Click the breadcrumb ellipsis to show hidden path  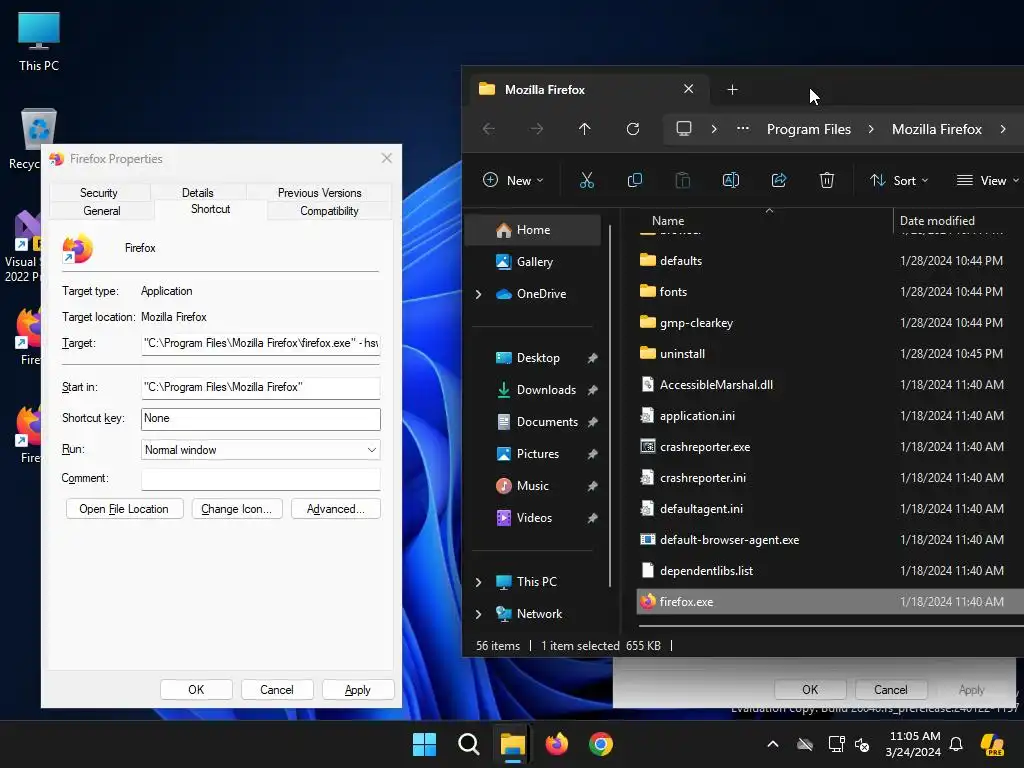coord(743,129)
